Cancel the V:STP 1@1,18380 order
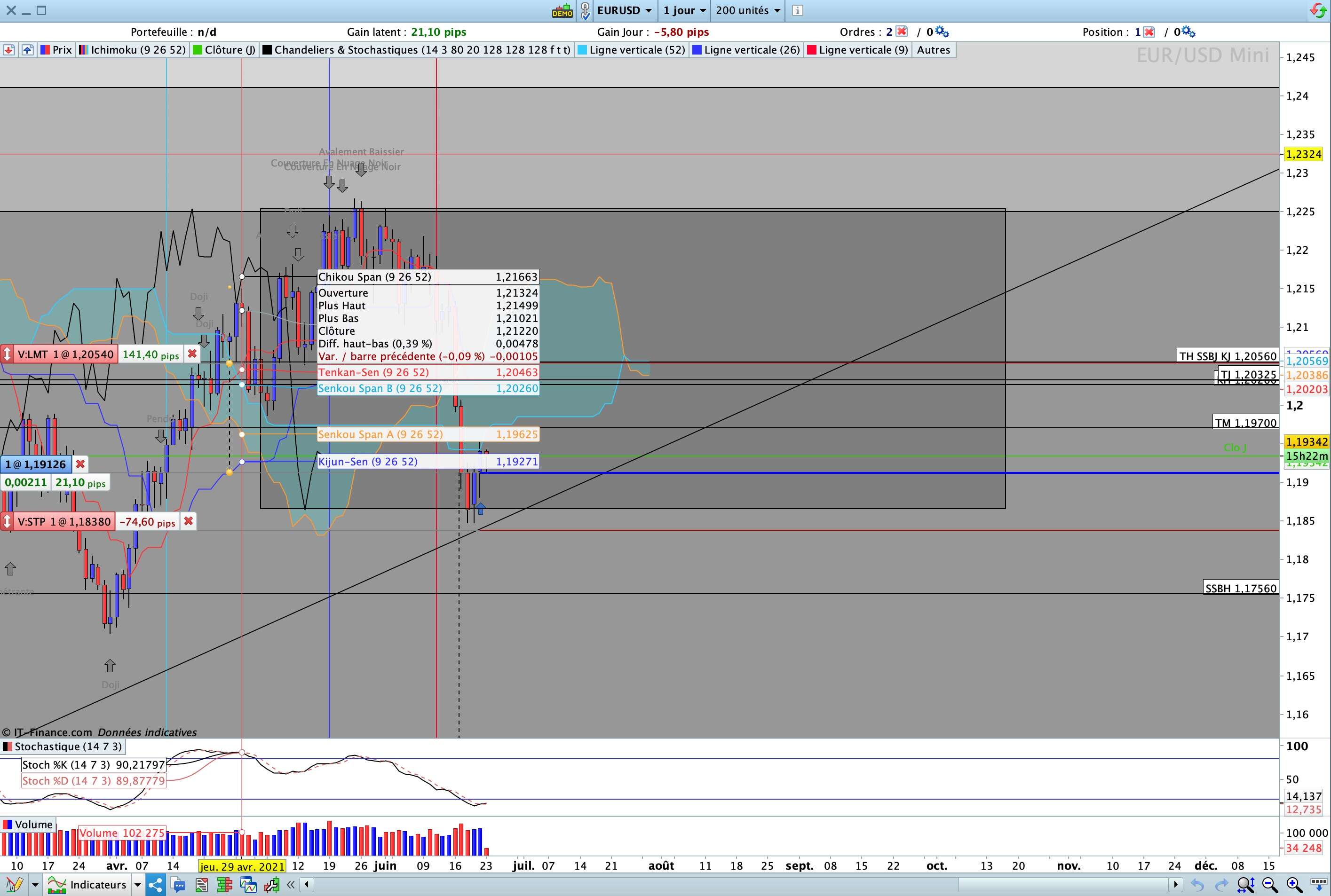 (188, 522)
